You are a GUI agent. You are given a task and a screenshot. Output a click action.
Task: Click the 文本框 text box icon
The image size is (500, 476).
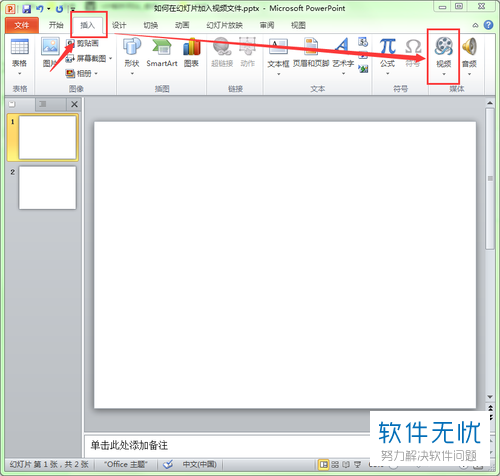(278, 46)
